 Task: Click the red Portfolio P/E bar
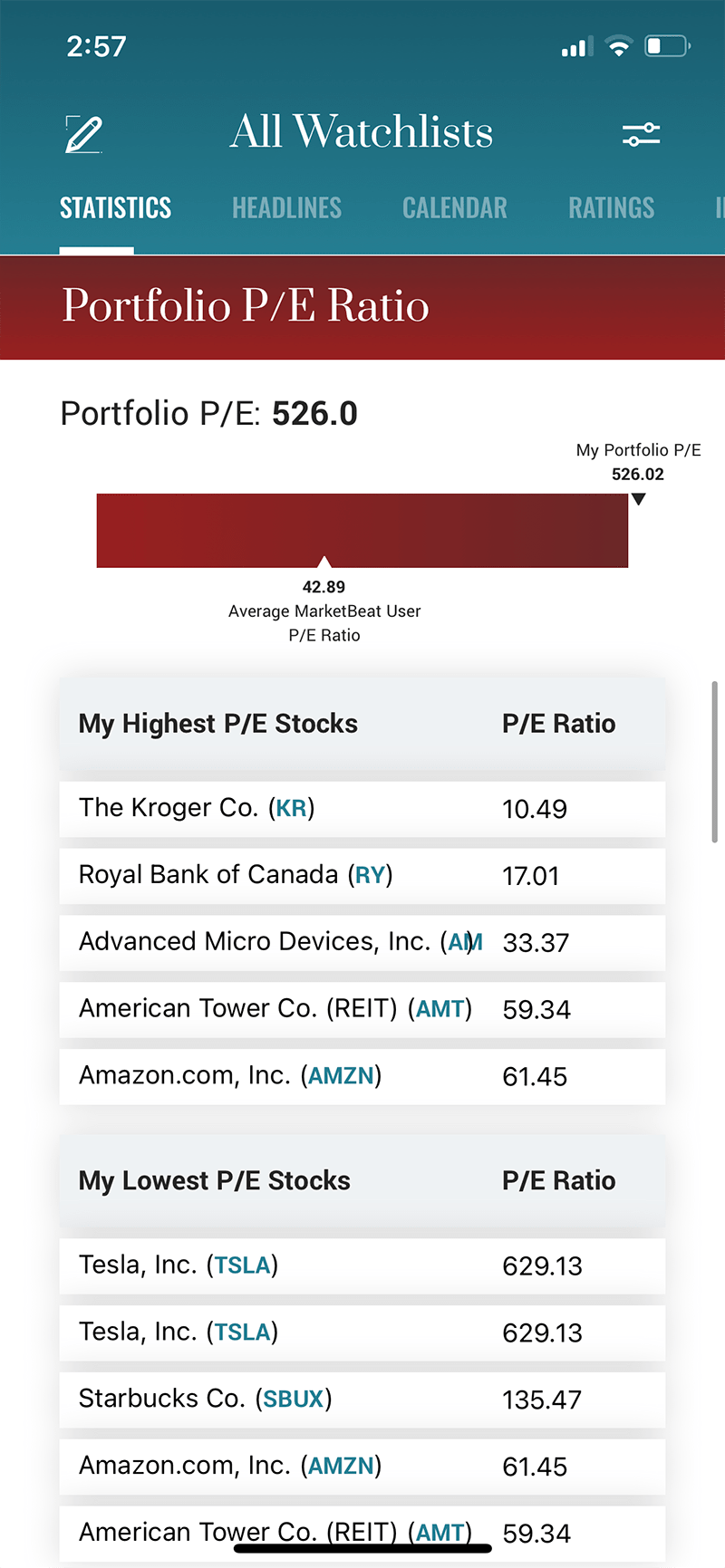pos(362,530)
